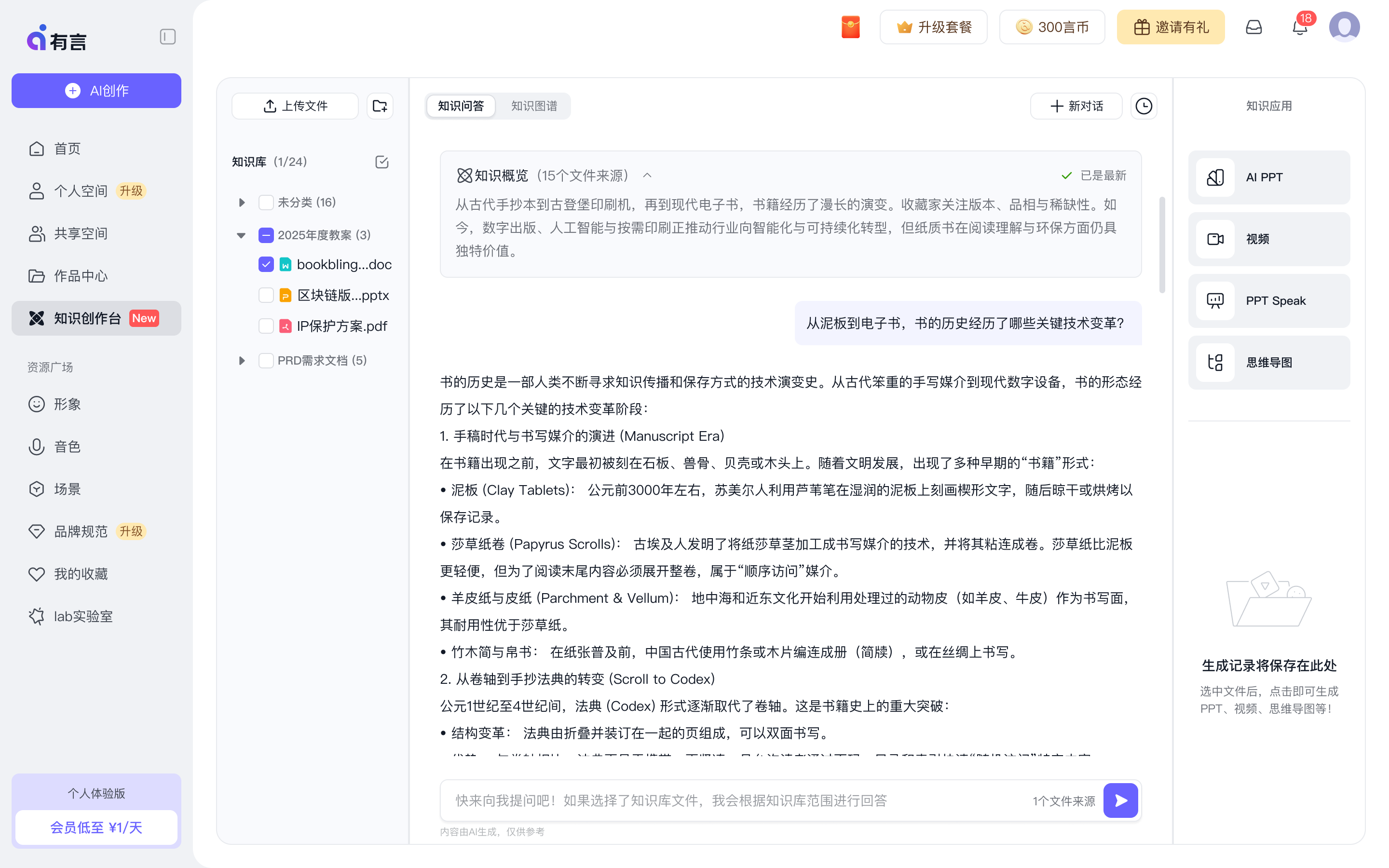Click the send message button
Viewport: 1389px width, 868px height.
coord(1120,800)
